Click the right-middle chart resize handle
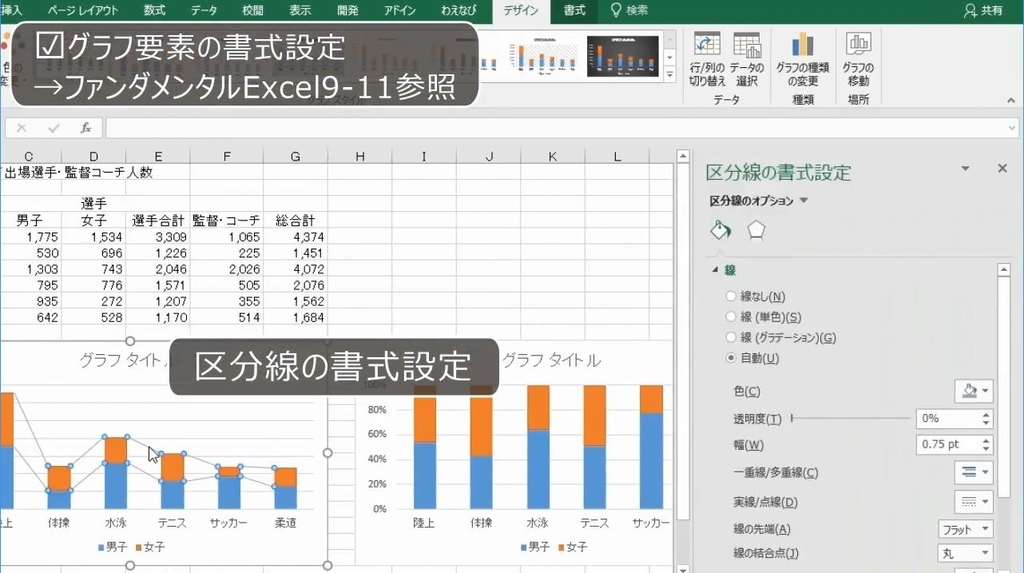 click(327, 452)
